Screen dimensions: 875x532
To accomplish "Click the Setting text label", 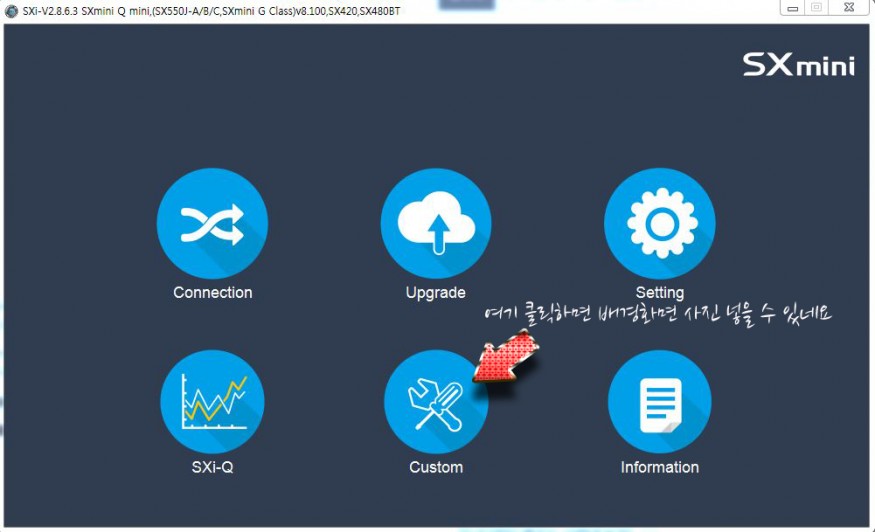I will point(660,293).
